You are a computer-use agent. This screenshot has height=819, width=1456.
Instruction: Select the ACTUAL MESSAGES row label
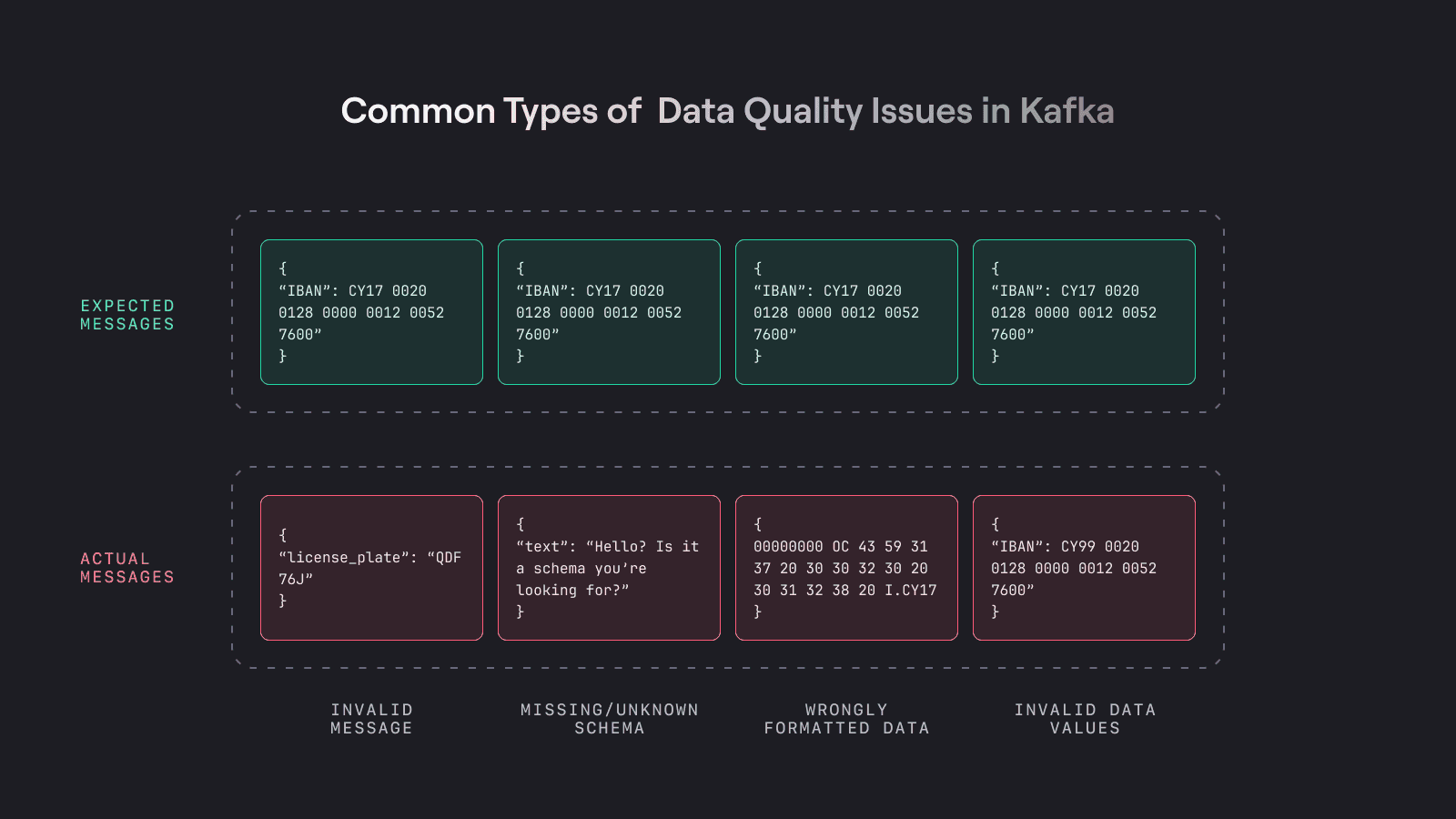coord(126,568)
